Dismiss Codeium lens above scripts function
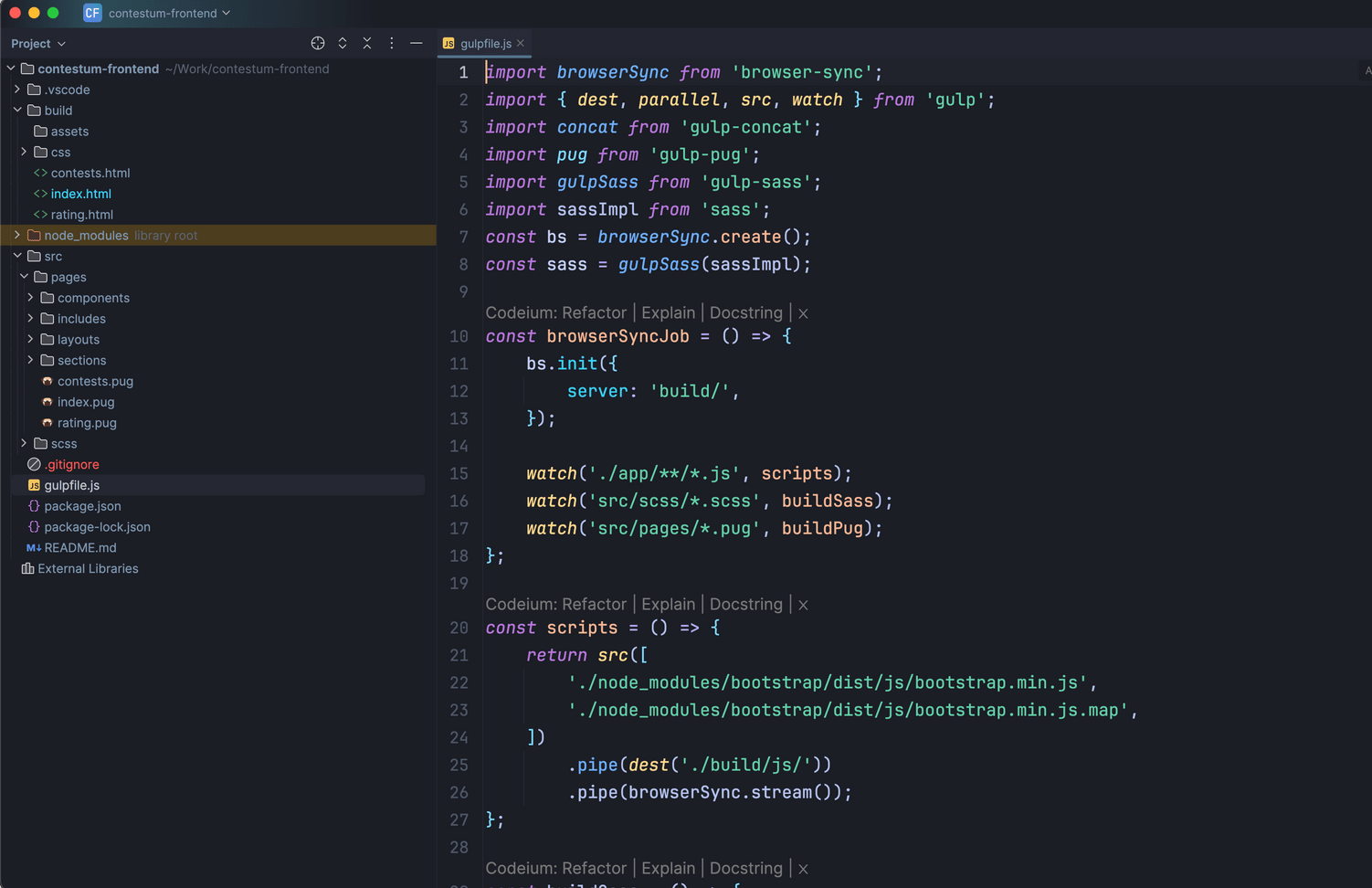The image size is (1372, 888). [803, 605]
